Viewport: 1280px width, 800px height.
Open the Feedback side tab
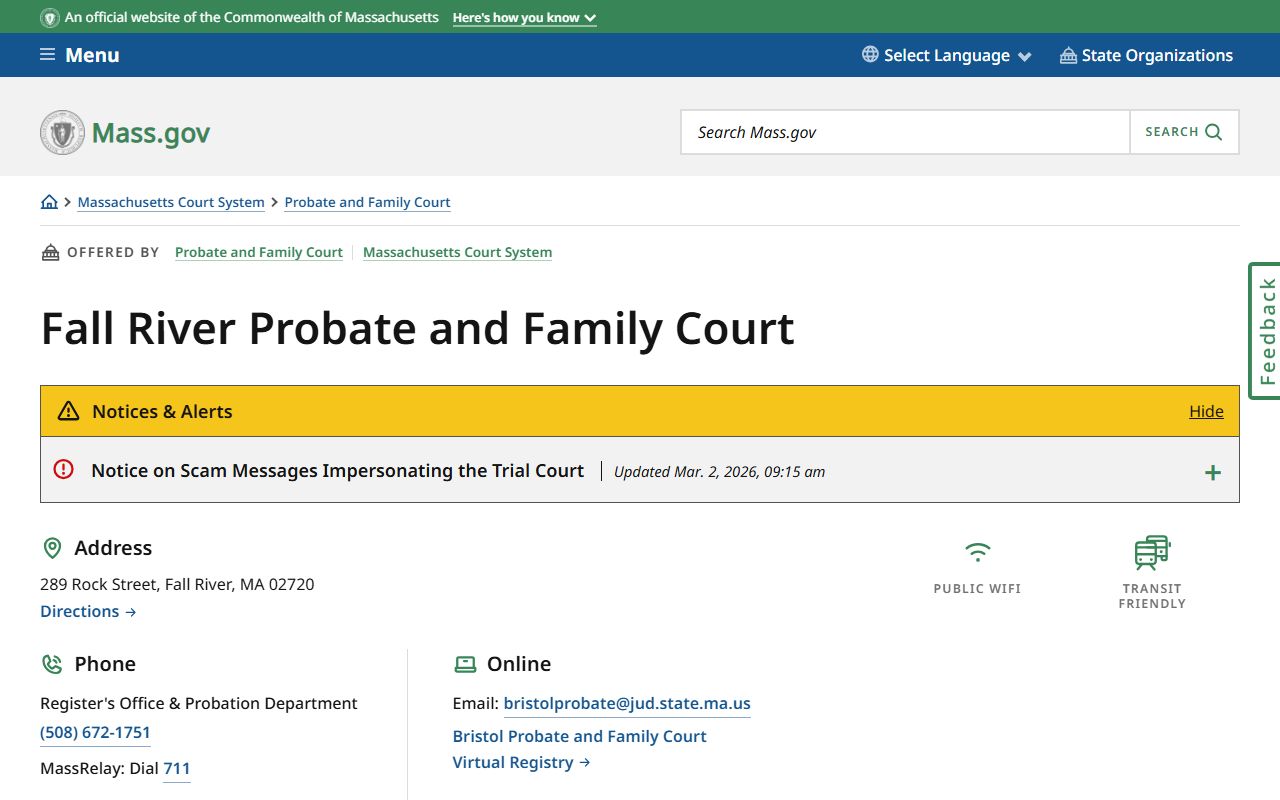click(1265, 331)
